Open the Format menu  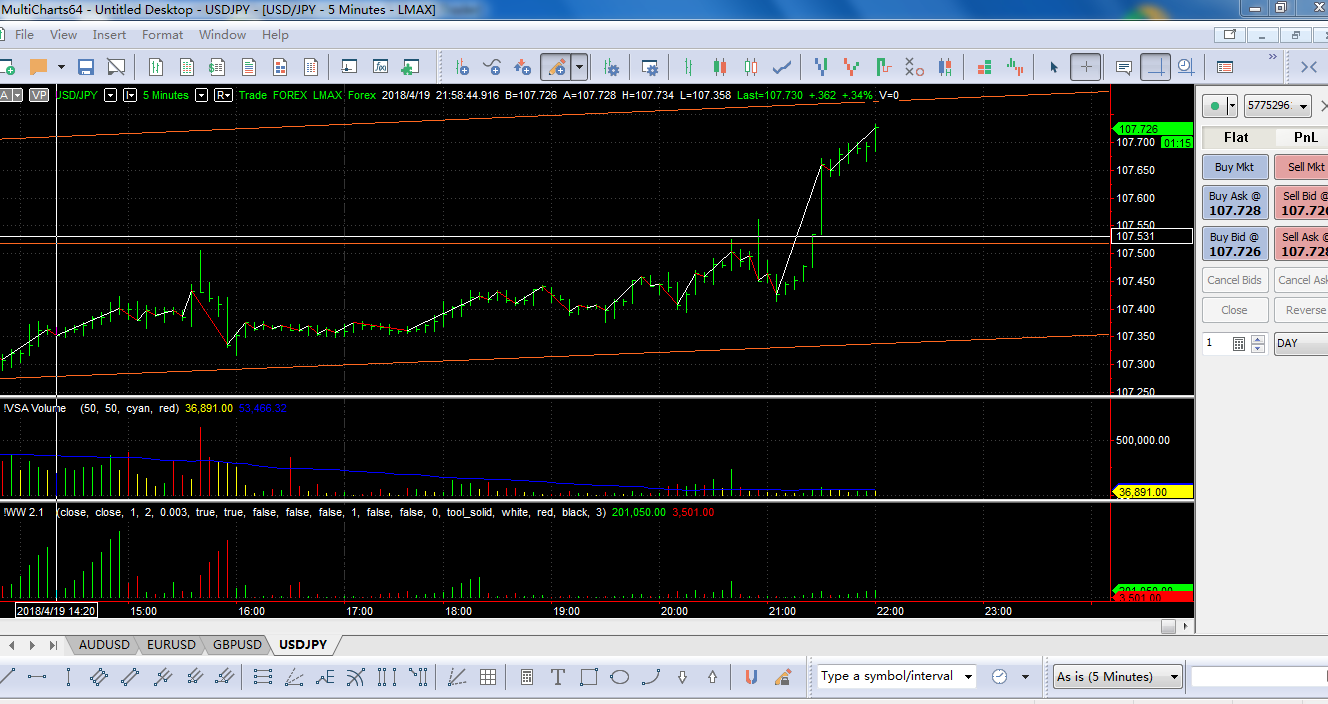pos(162,34)
